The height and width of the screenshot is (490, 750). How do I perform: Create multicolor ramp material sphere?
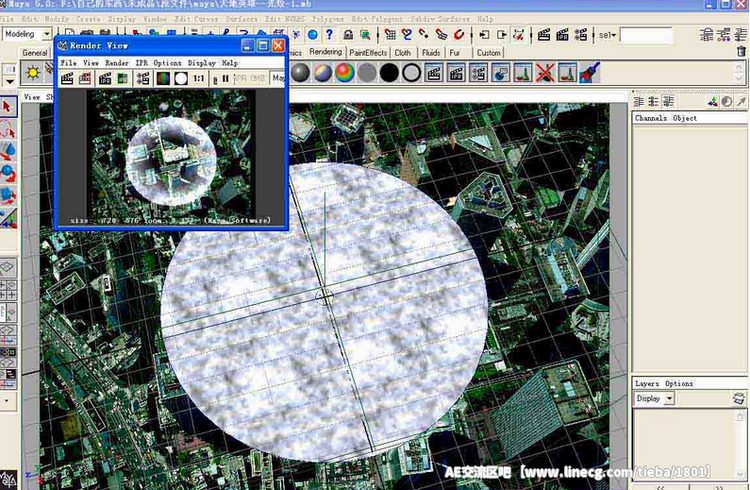[x=323, y=73]
